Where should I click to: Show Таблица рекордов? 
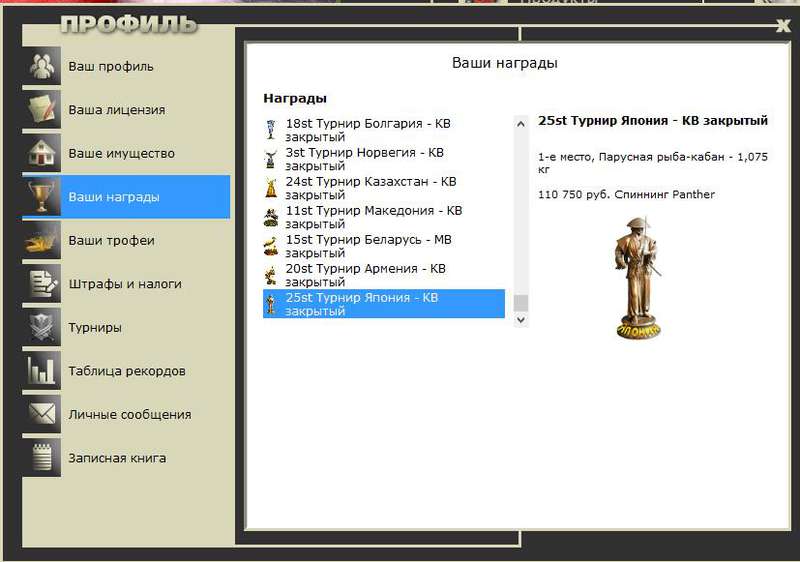point(126,371)
